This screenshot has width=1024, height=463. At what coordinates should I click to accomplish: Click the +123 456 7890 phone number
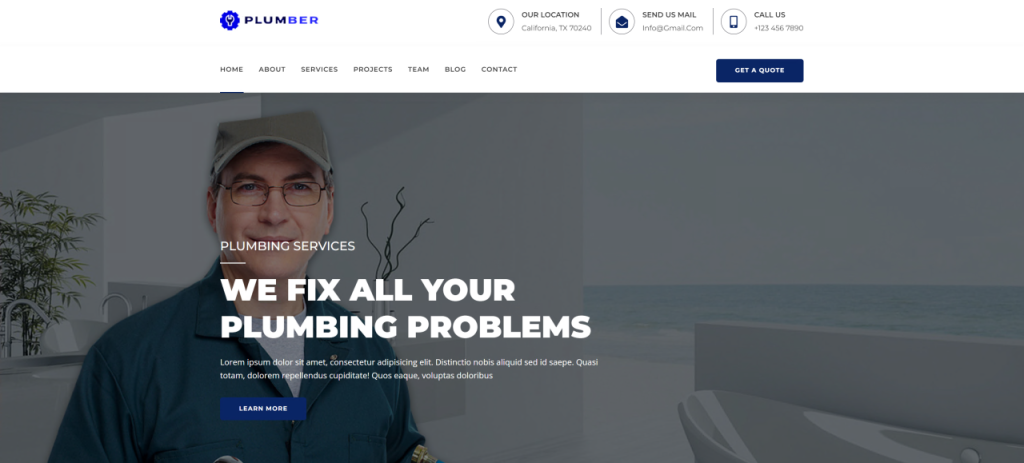click(778, 28)
